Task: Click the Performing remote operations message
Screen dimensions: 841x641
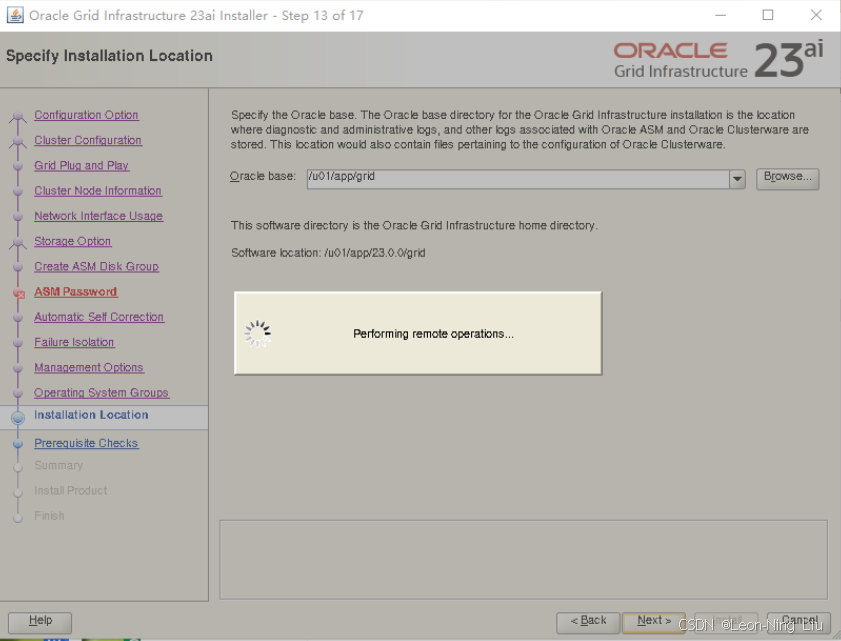Action: tap(433, 334)
